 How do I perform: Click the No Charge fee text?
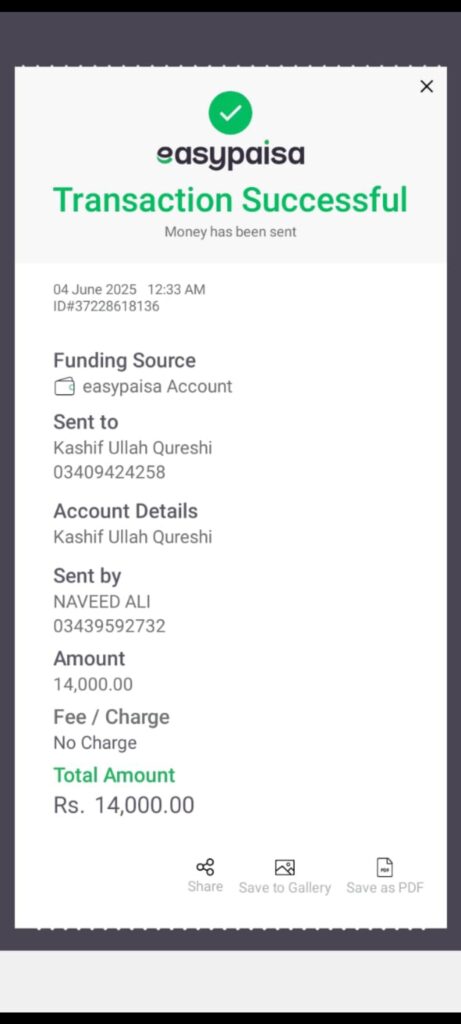click(x=95, y=743)
